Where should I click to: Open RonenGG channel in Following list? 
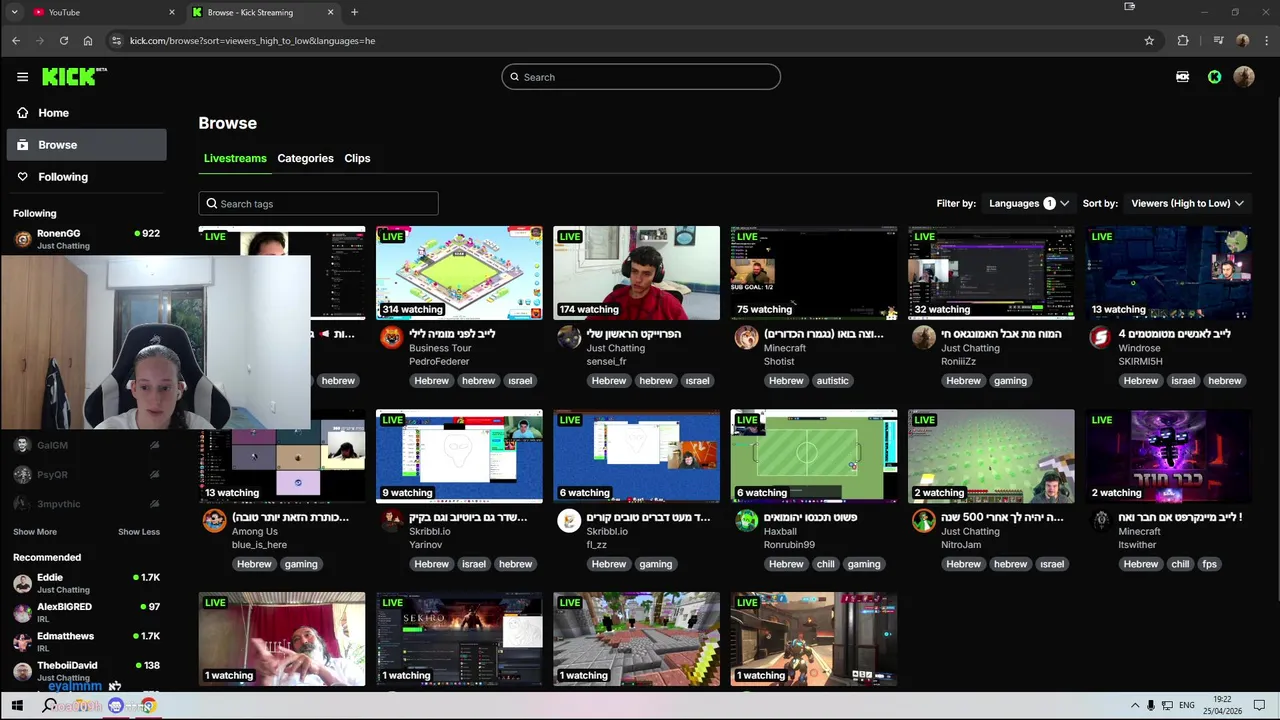click(87, 239)
